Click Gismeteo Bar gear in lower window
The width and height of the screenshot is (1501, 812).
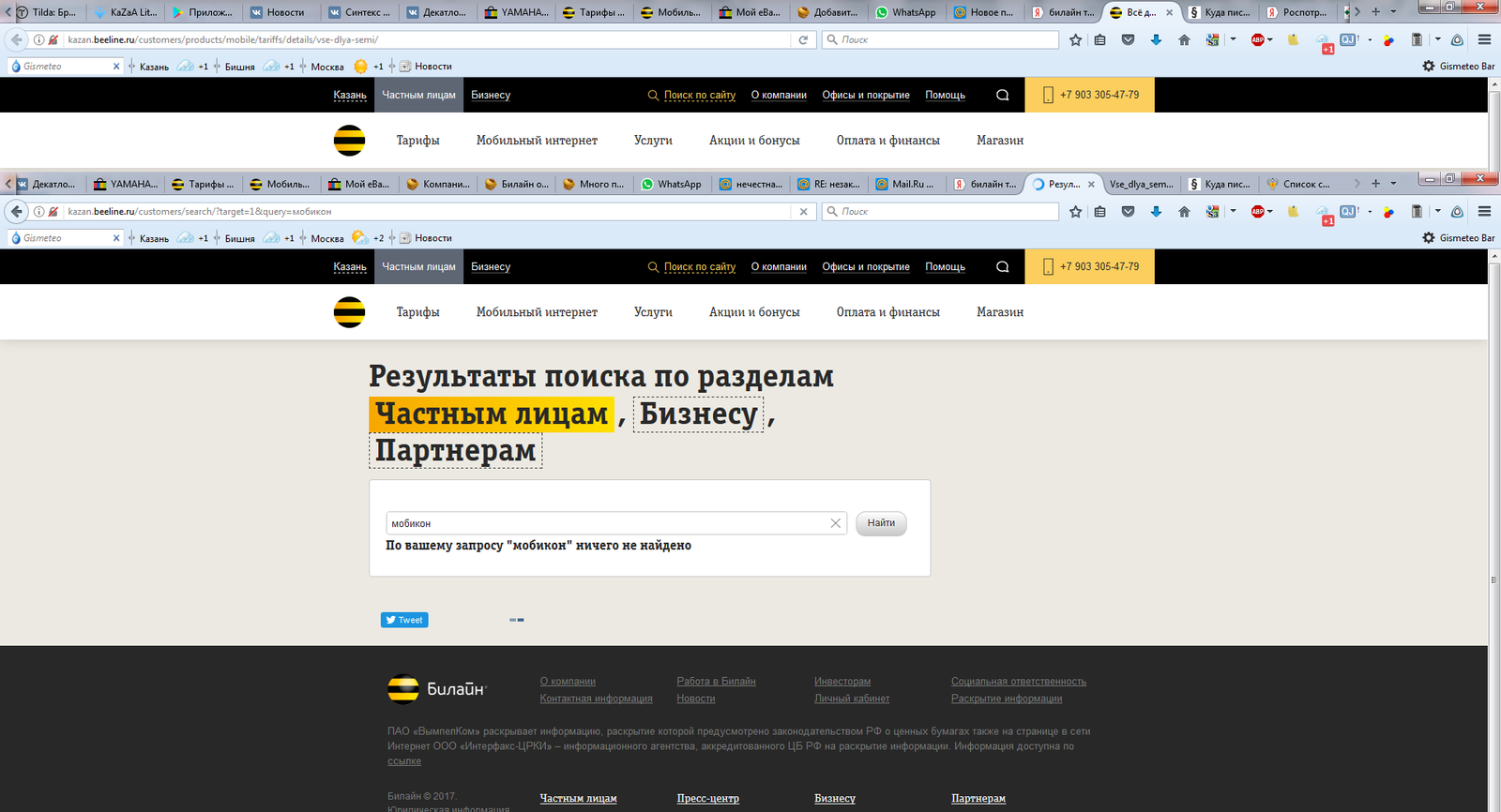click(x=1429, y=238)
